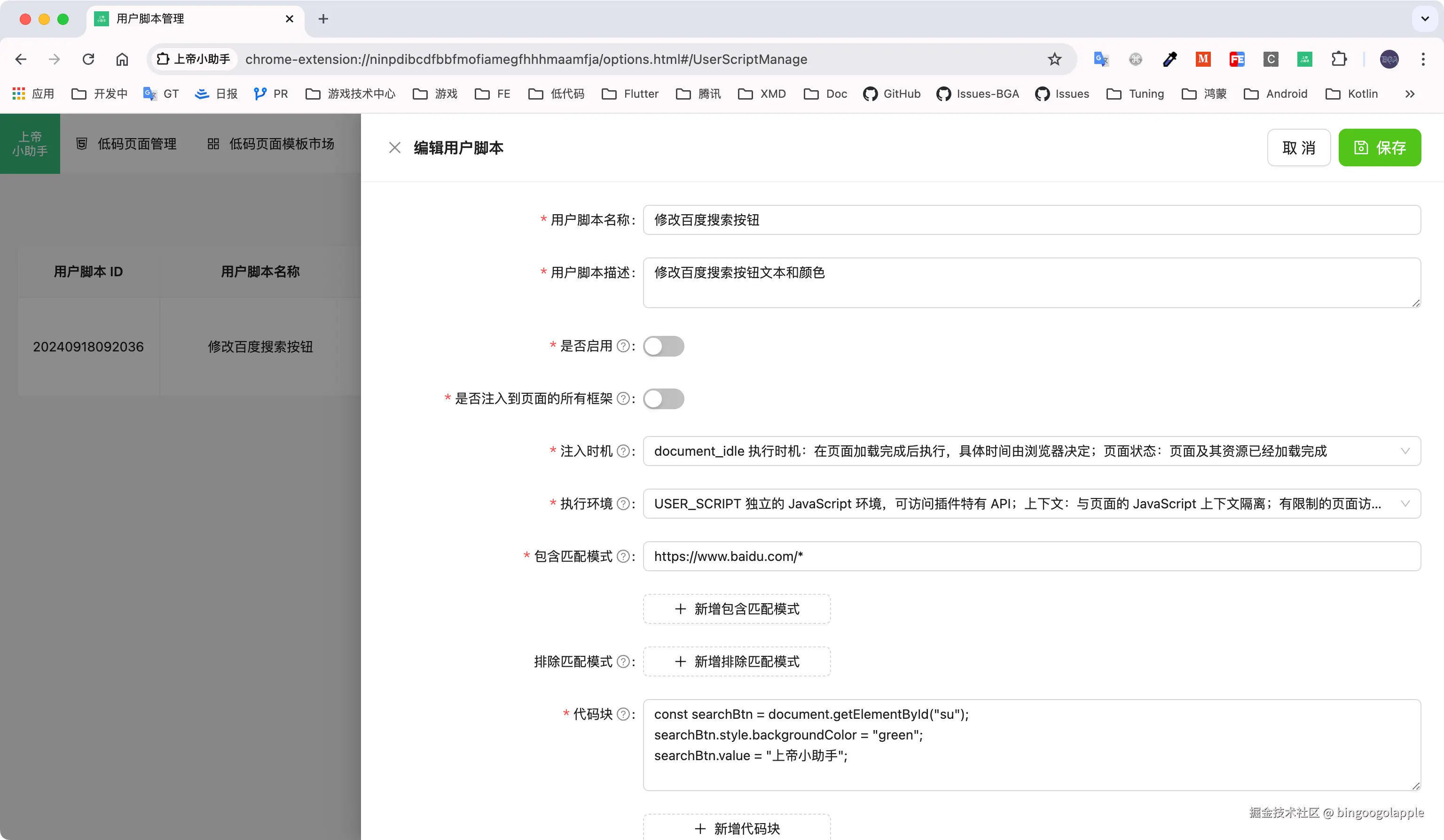
Task: Open the 注入时机 dropdown
Action: pos(1405,451)
